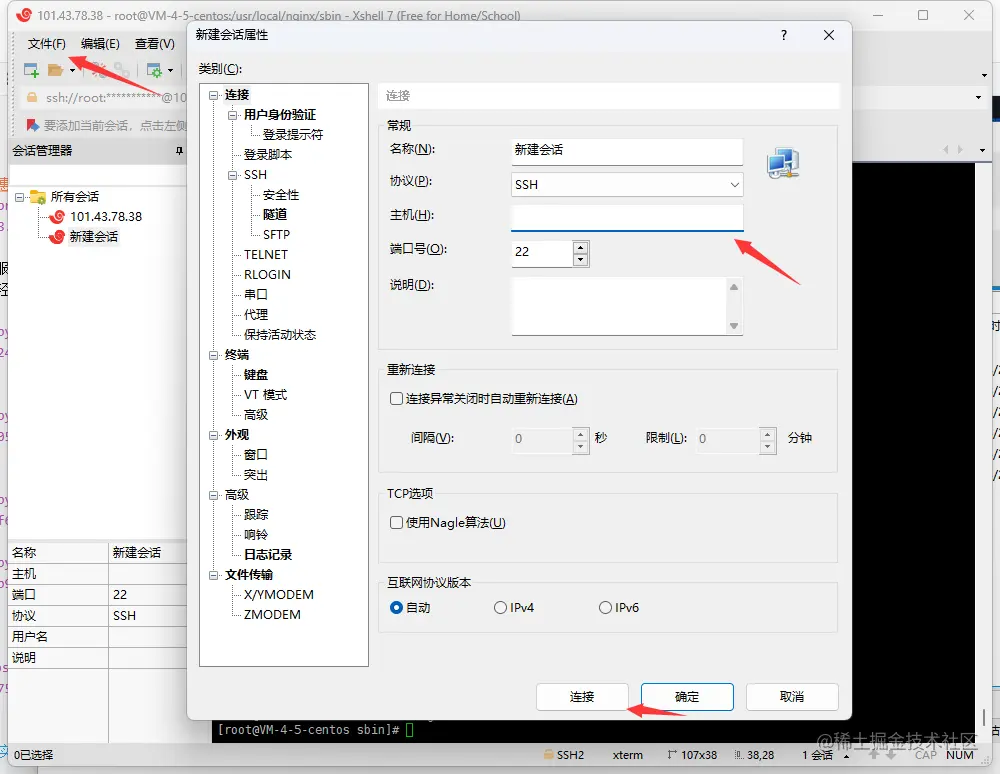Click inside the 主机 input field
The height and width of the screenshot is (774, 1000).
click(626, 217)
